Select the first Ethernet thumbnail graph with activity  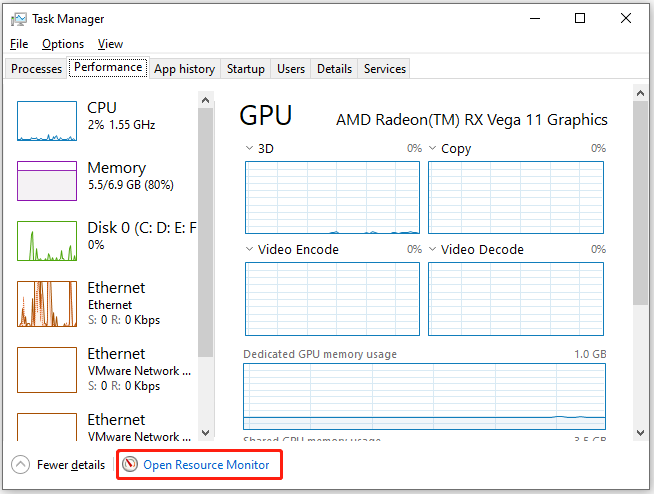[x=47, y=304]
